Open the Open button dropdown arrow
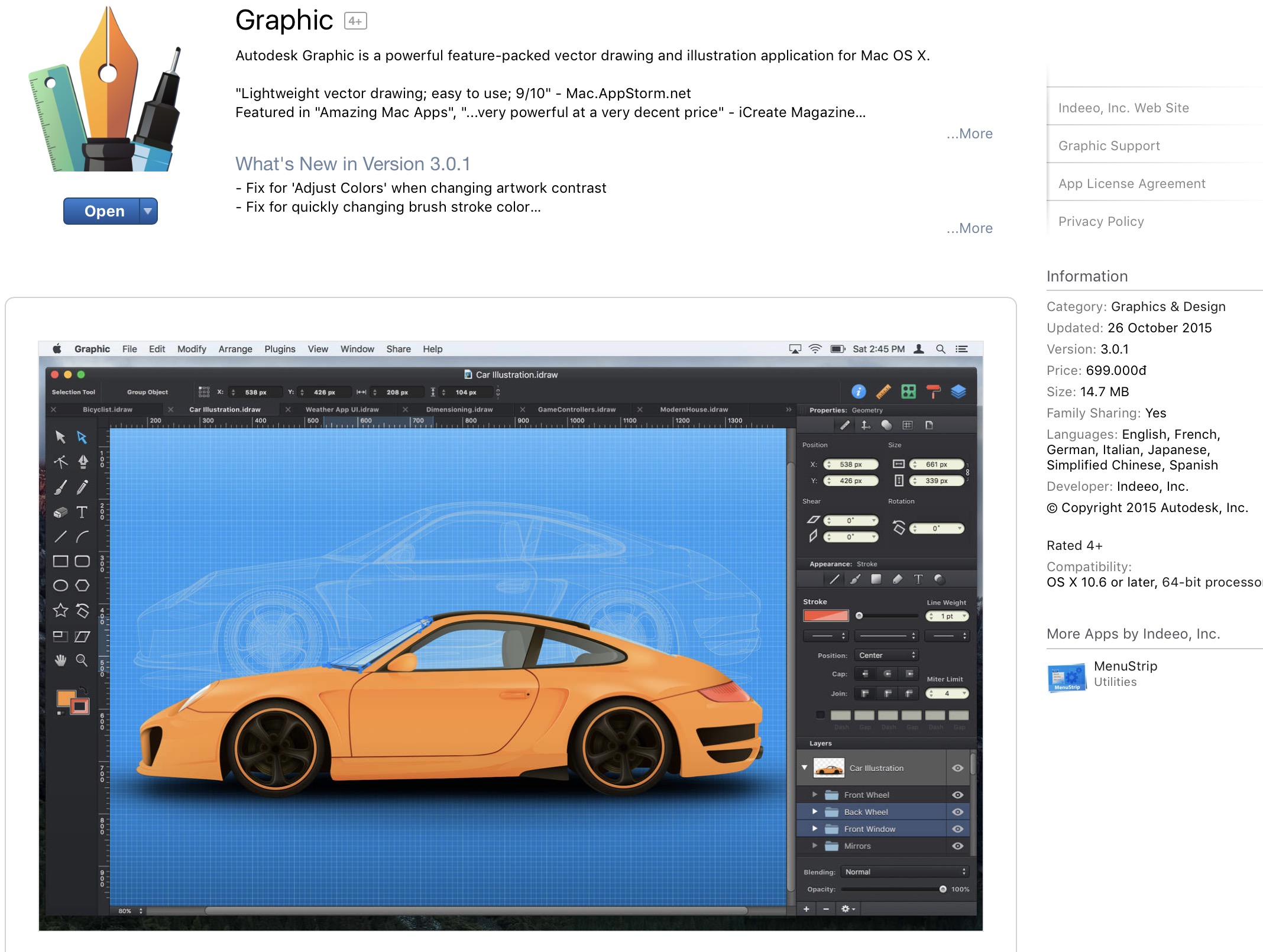 pyautogui.click(x=148, y=211)
